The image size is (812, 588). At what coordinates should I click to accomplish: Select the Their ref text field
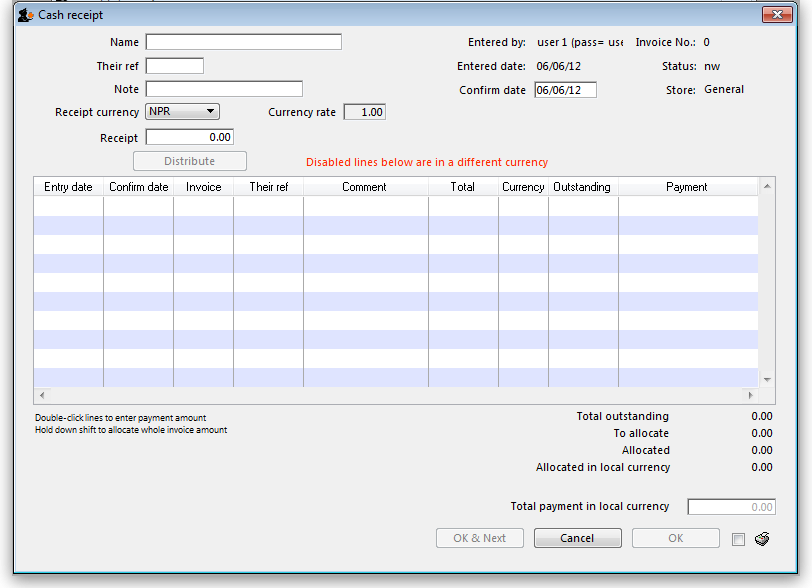pyautogui.click(x=175, y=66)
